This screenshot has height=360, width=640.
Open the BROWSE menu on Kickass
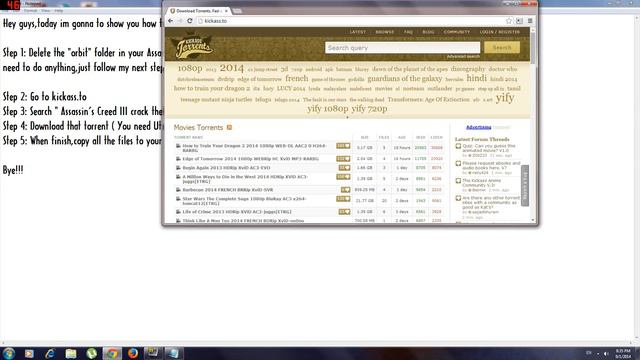coord(384,32)
